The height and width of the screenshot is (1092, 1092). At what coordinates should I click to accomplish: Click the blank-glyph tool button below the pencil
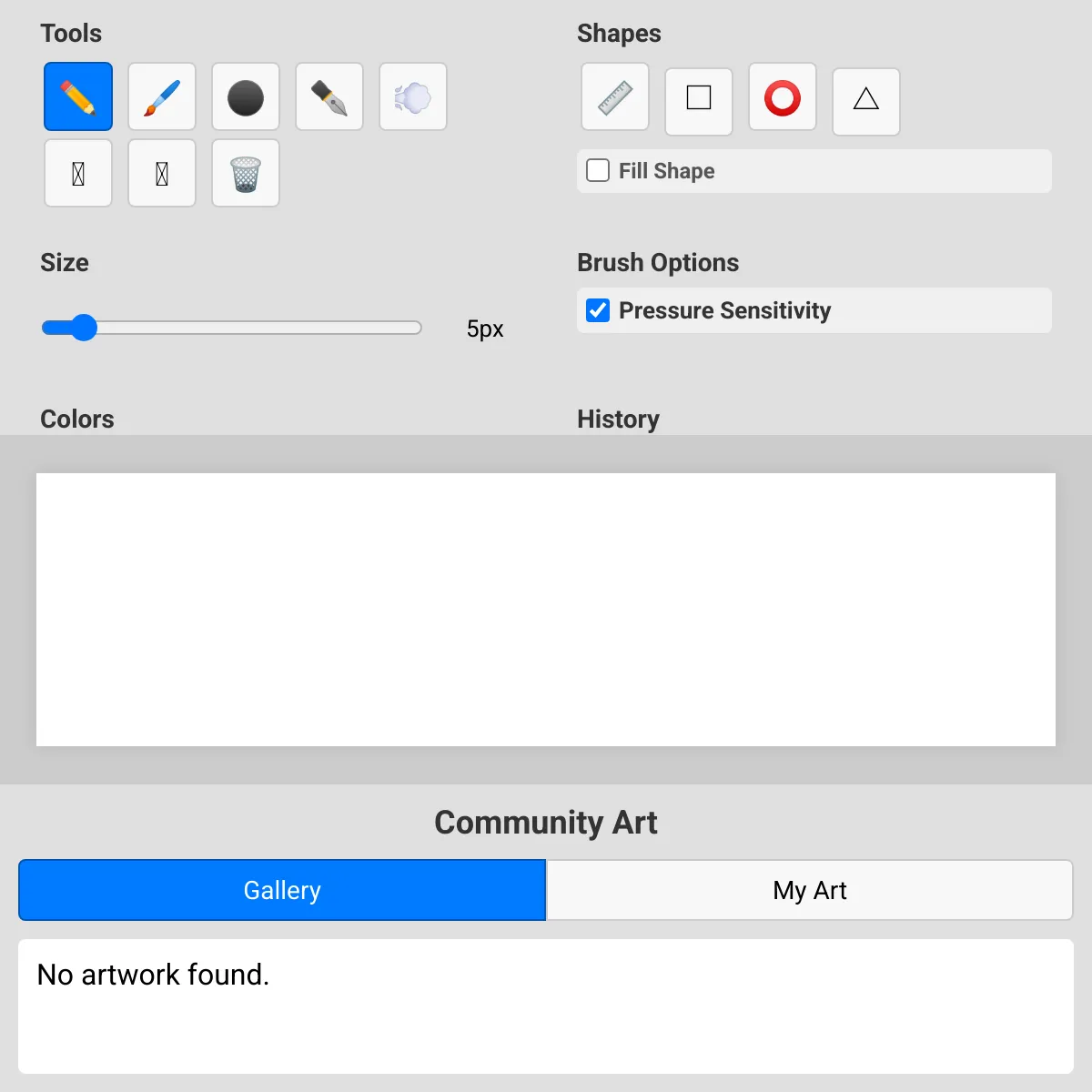(78, 173)
